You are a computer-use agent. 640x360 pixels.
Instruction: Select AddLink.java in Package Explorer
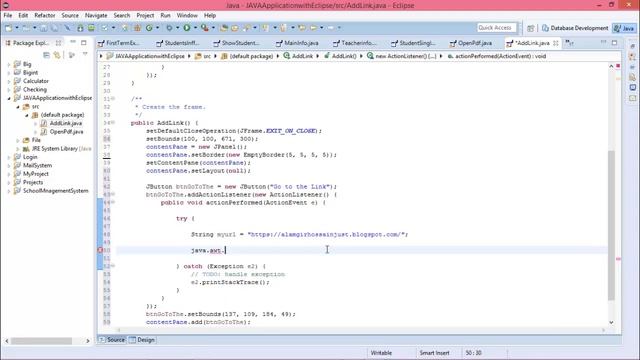tap(66, 123)
